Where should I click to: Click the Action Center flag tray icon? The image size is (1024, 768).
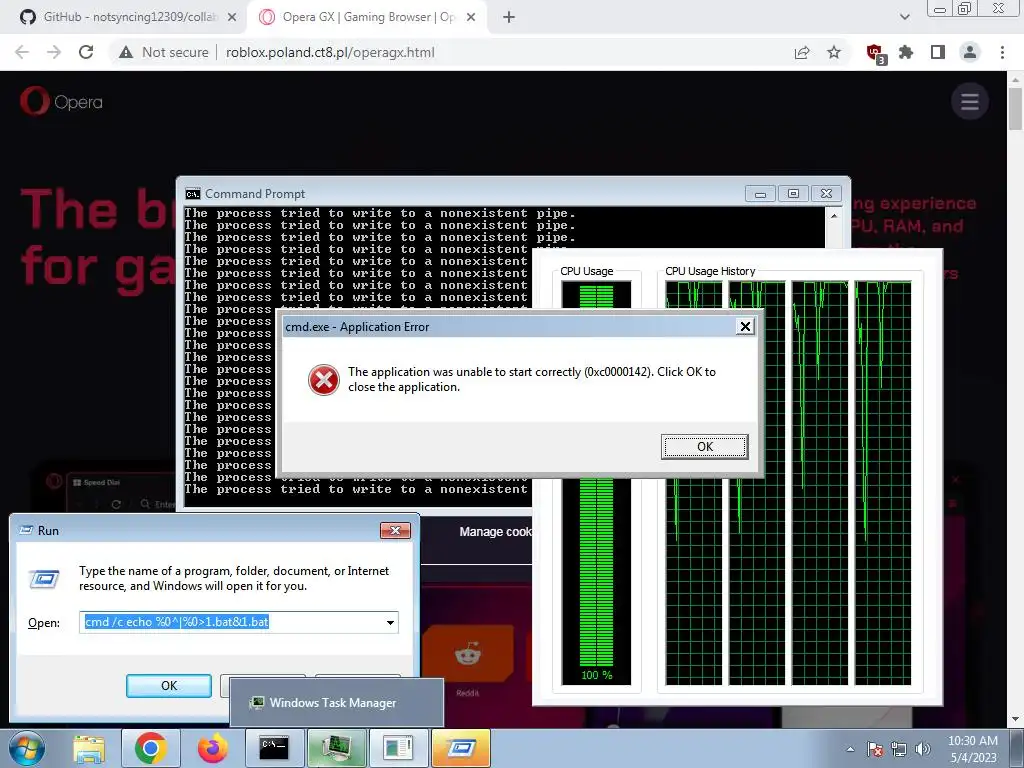[x=874, y=749]
